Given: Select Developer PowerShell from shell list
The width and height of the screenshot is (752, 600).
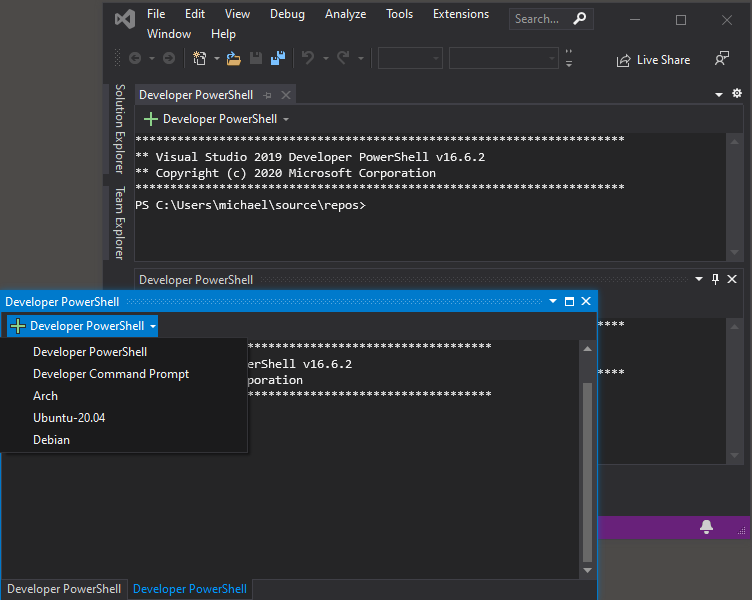Looking at the screenshot, I should coord(124,352).
